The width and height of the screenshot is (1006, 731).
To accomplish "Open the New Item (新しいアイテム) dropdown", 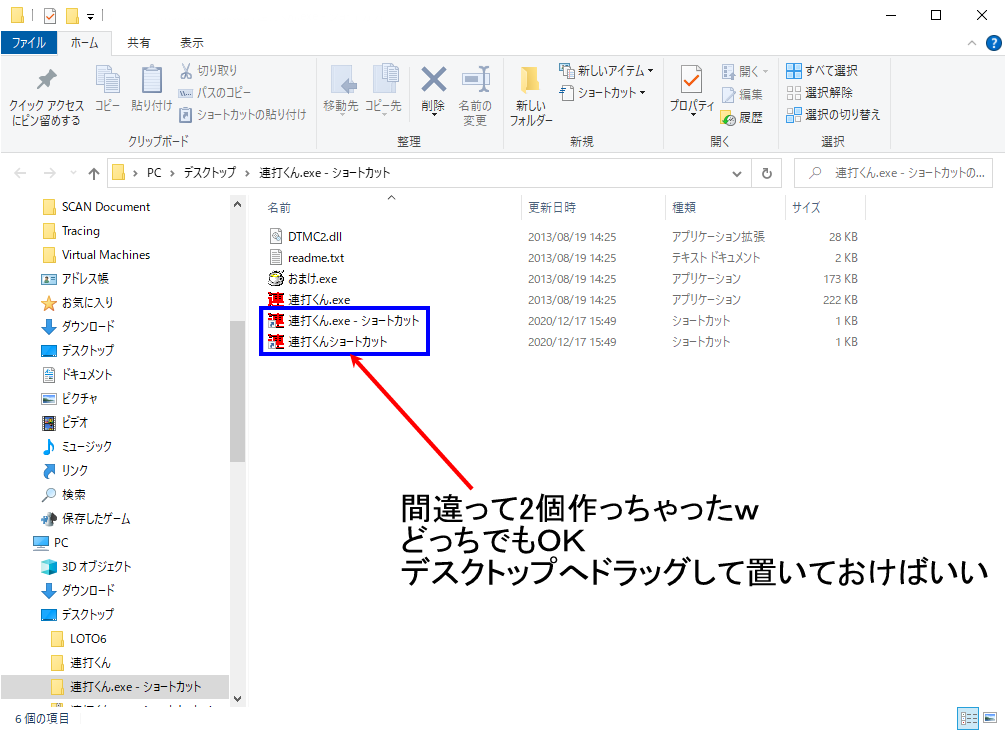I will tap(607, 71).
